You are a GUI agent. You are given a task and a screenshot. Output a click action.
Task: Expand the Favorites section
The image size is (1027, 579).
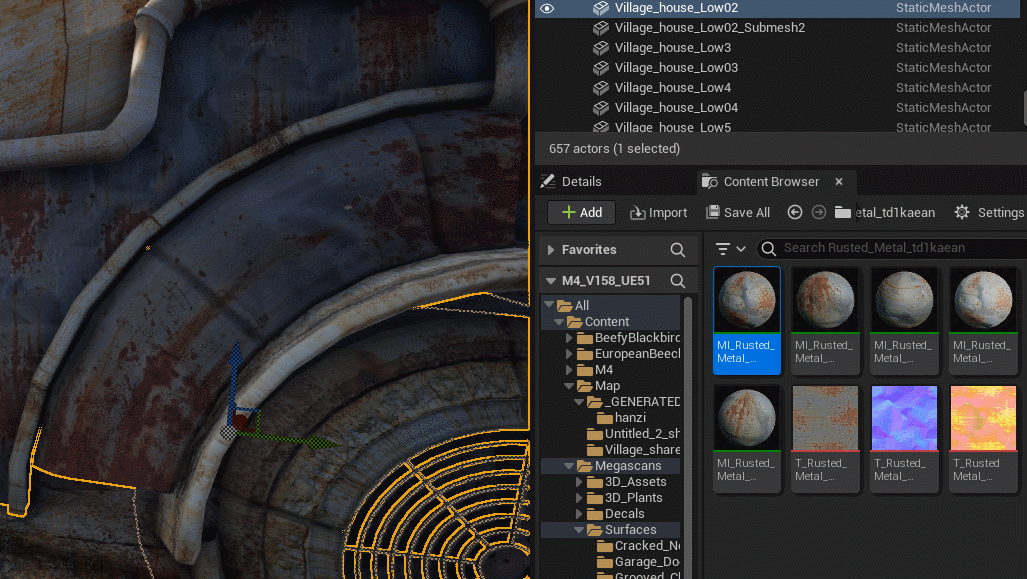point(550,250)
